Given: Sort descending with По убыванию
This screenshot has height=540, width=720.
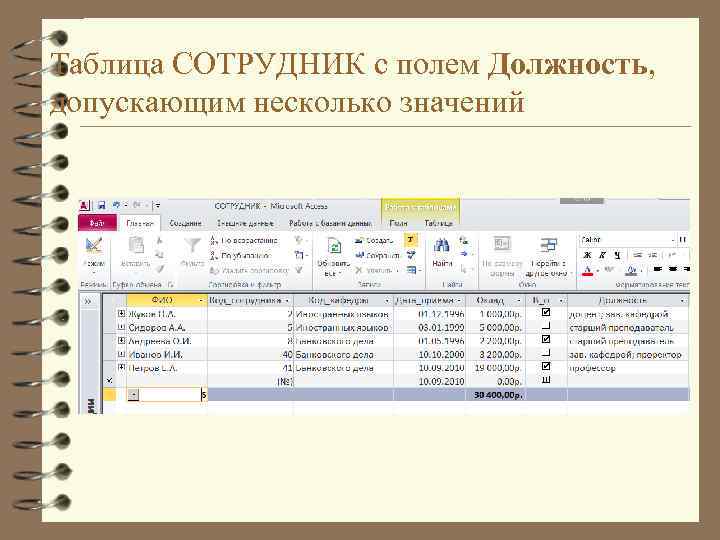Looking at the screenshot, I should 240,255.
